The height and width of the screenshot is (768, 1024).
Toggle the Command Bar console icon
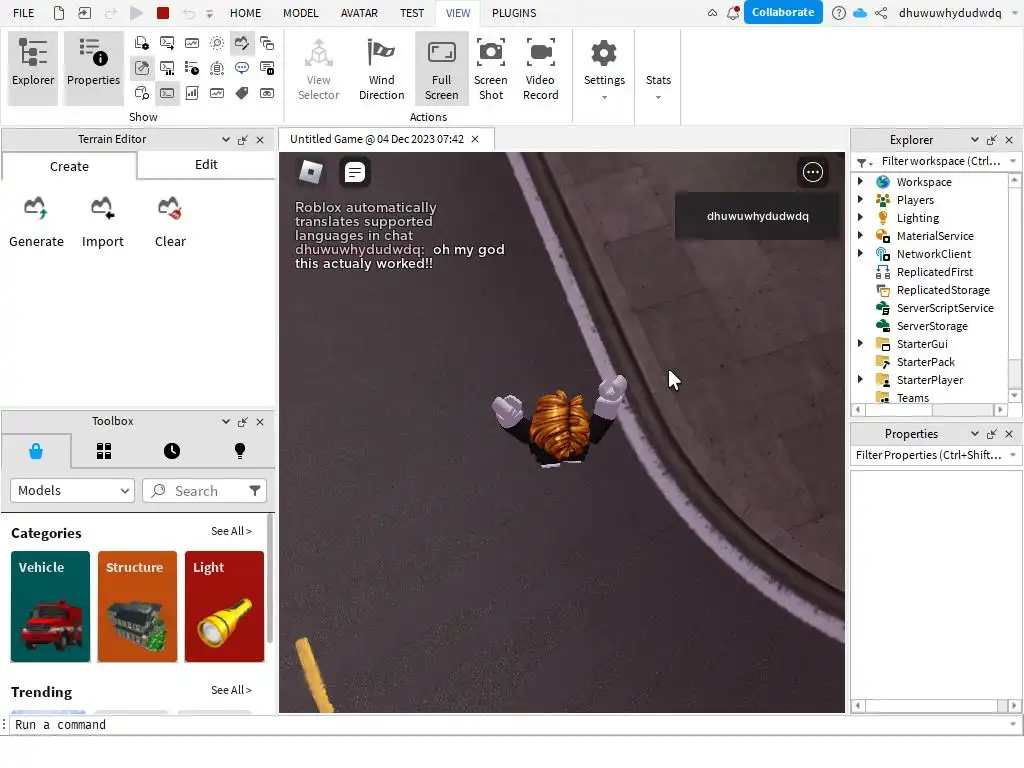coord(167,93)
